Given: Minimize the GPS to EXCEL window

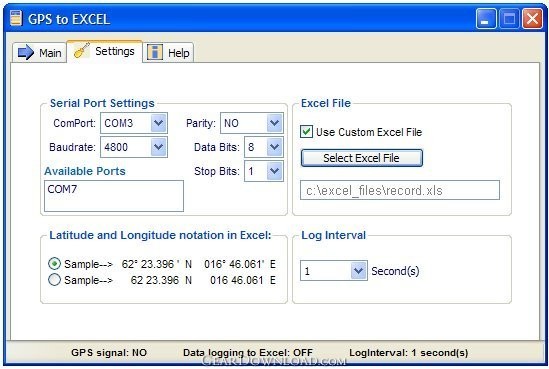Looking at the screenshot, I should (x=486, y=19).
